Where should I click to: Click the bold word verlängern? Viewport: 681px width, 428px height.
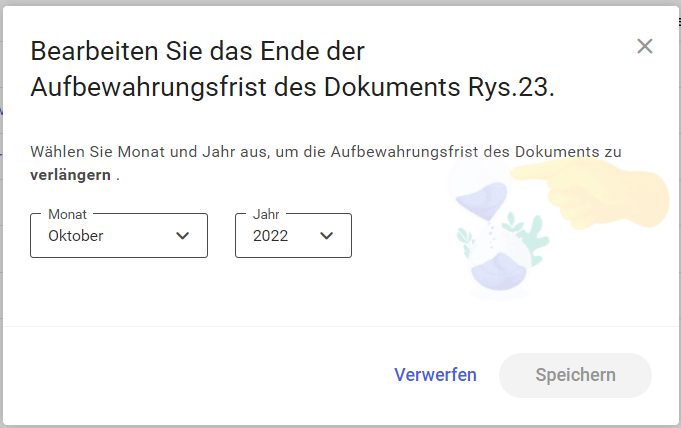(70, 175)
